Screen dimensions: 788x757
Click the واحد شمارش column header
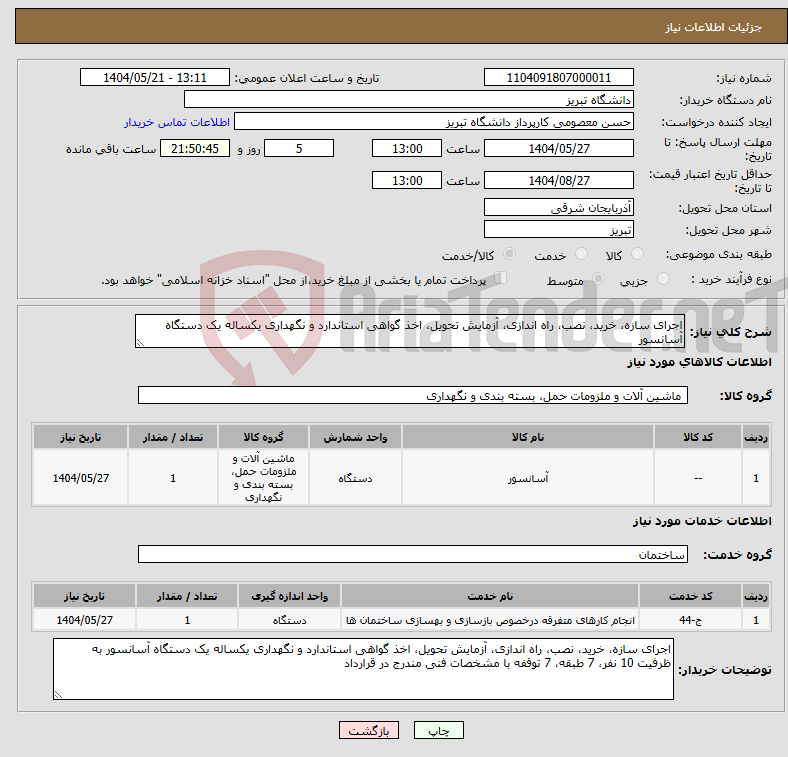tap(355, 437)
